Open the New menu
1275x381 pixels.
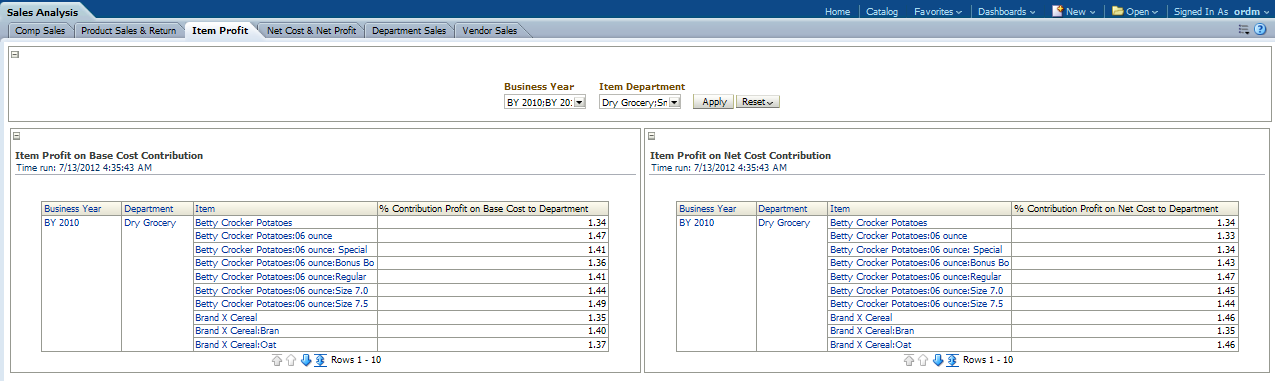coord(1074,12)
